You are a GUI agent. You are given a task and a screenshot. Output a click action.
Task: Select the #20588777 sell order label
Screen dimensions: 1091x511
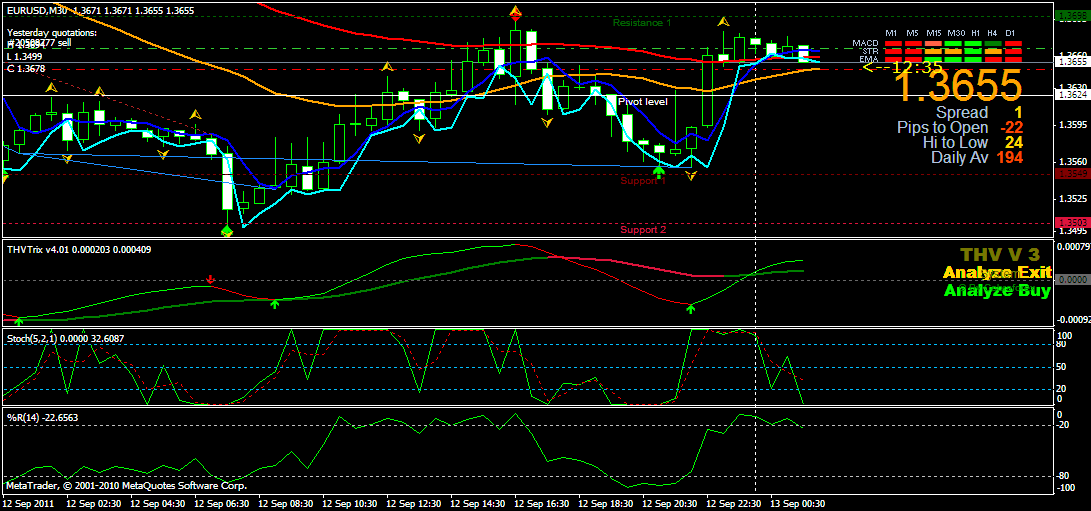click(41, 43)
